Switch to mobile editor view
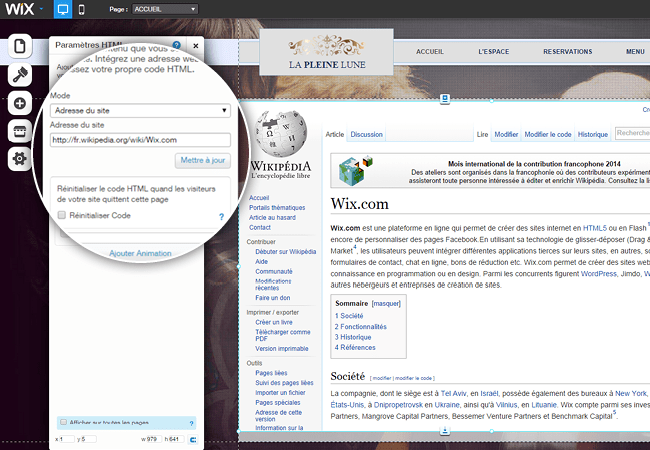This screenshot has width=650, height=450. 82,9
